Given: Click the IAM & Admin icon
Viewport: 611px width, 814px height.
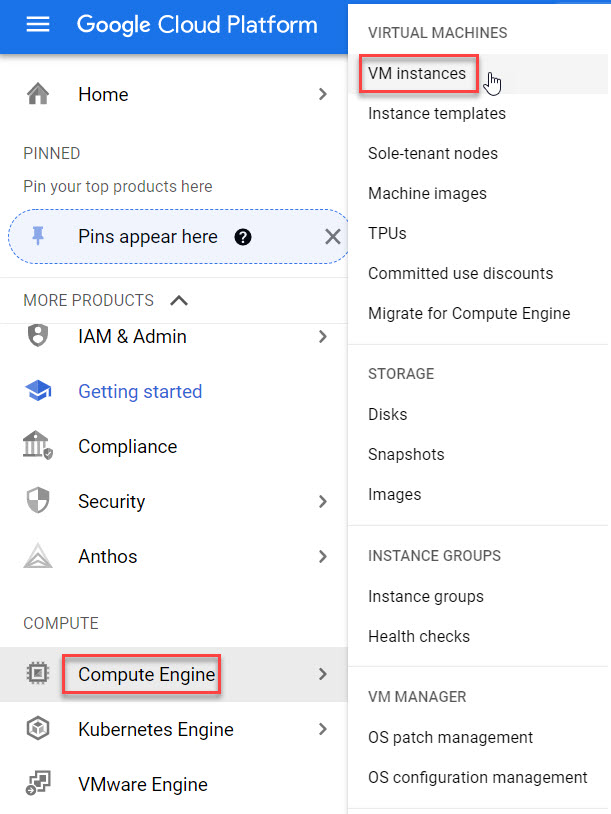Looking at the screenshot, I should (x=37, y=335).
